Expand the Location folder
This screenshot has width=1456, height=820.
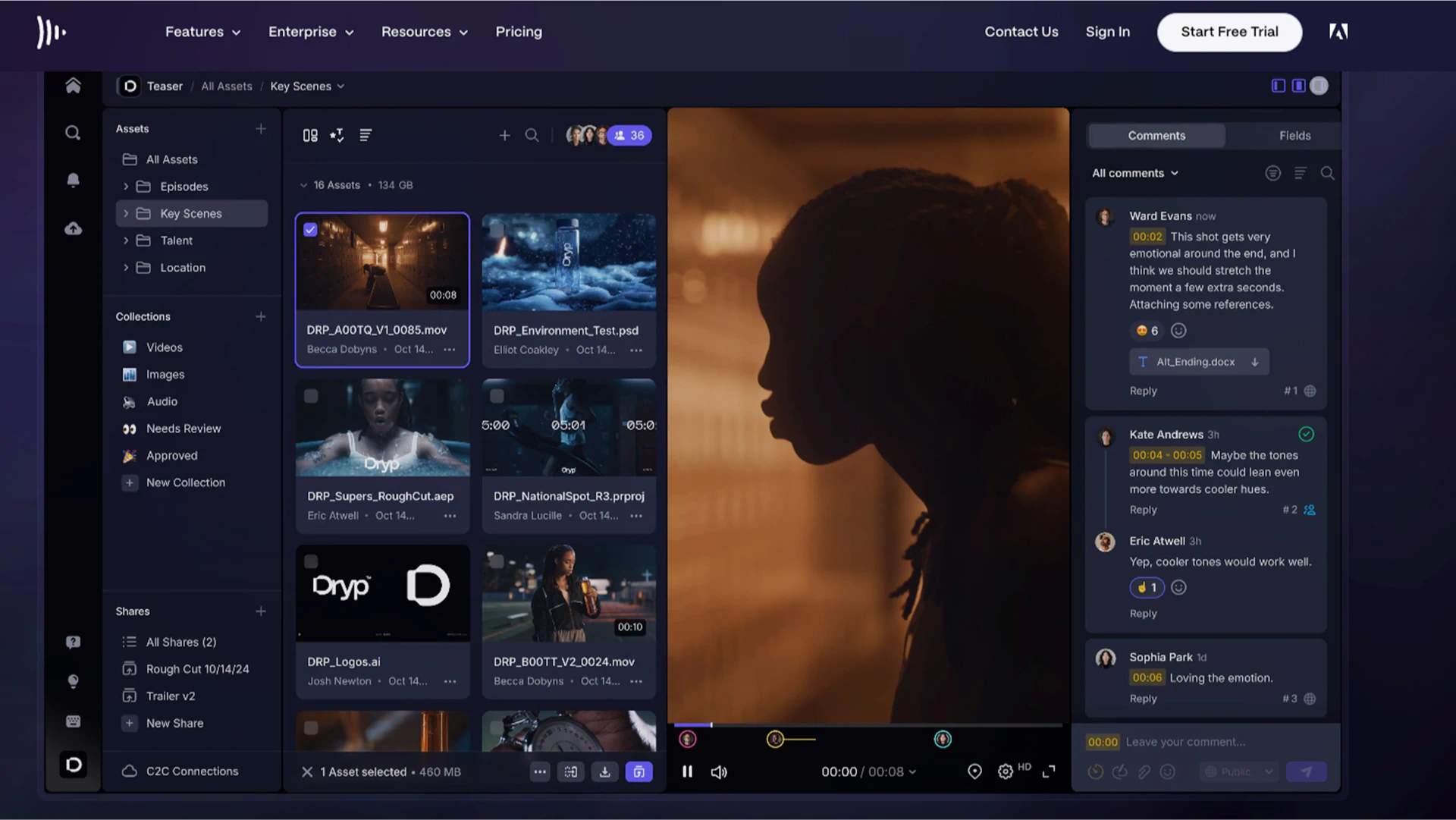point(126,268)
